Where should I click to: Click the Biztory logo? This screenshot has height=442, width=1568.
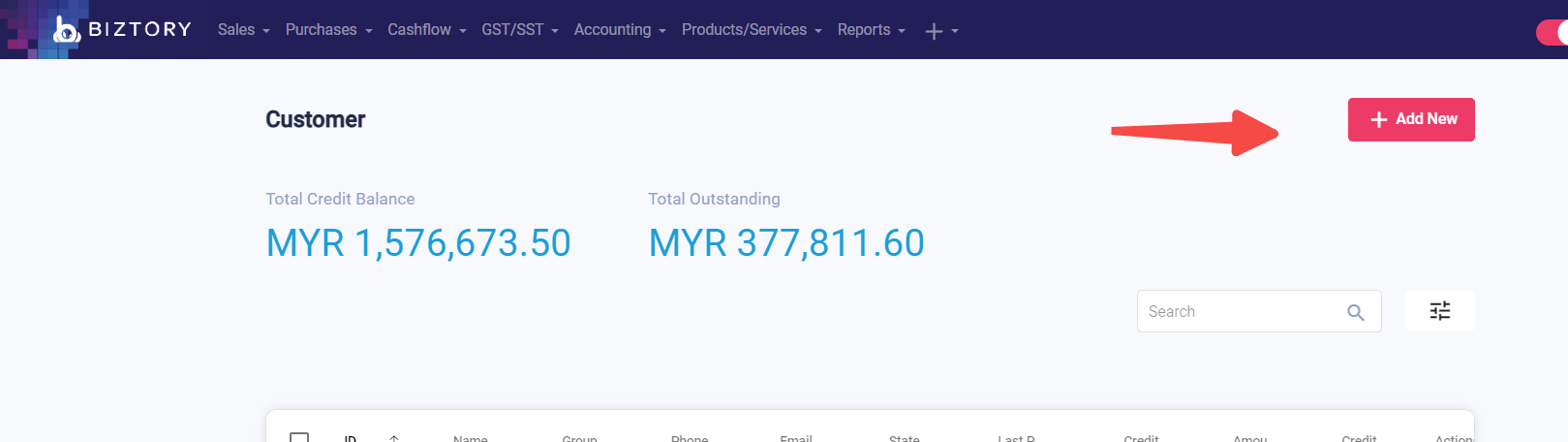(122, 29)
